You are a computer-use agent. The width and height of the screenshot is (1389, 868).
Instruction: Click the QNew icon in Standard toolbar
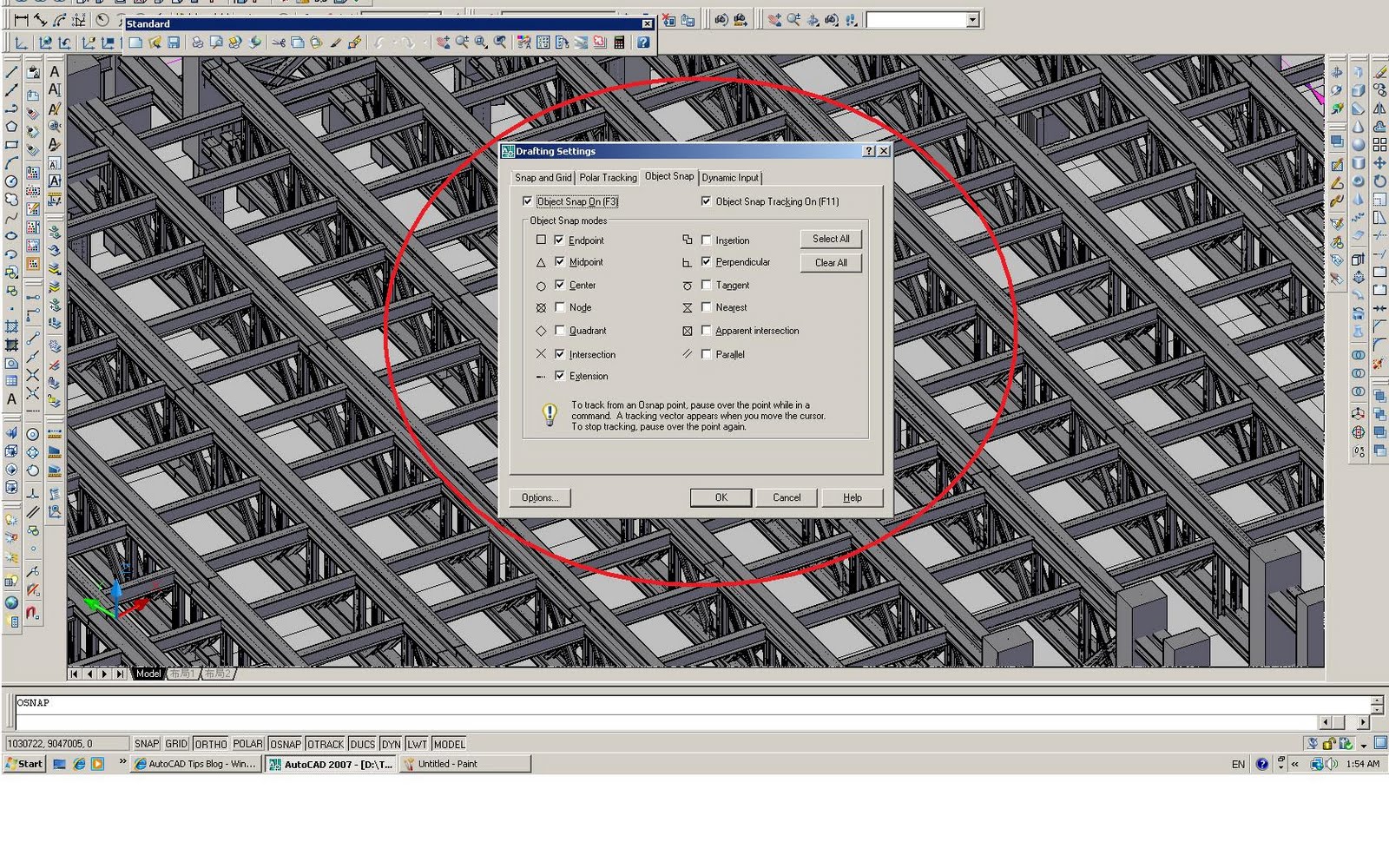(135, 43)
